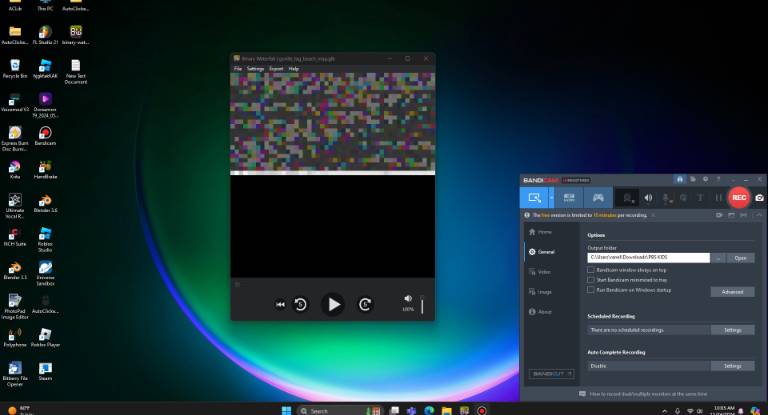768x415 pixels.
Task: Select HandBrake desktop shortcut
Action: (45, 170)
